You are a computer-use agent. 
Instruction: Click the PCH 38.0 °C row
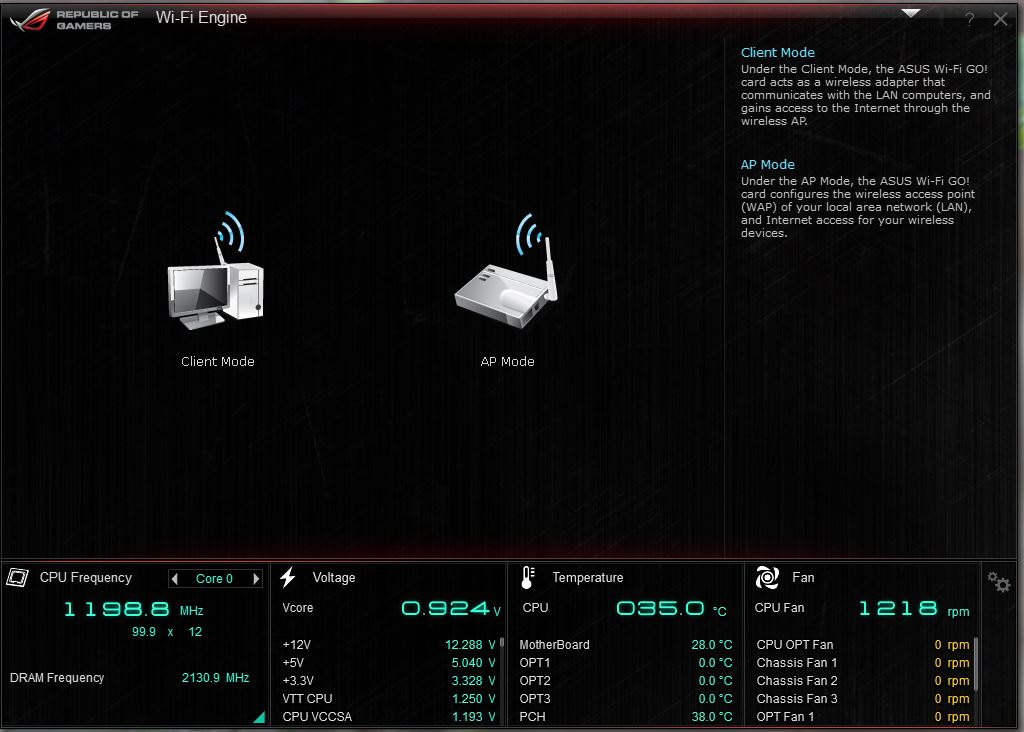pos(626,717)
